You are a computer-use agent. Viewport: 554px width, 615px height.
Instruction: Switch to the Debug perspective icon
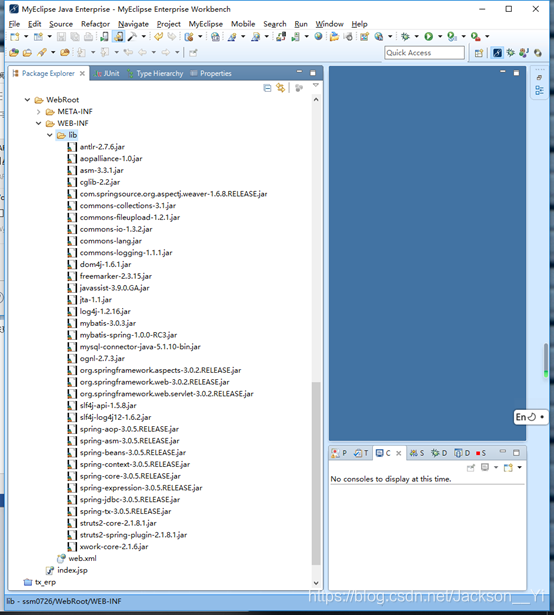click(510, 53)
